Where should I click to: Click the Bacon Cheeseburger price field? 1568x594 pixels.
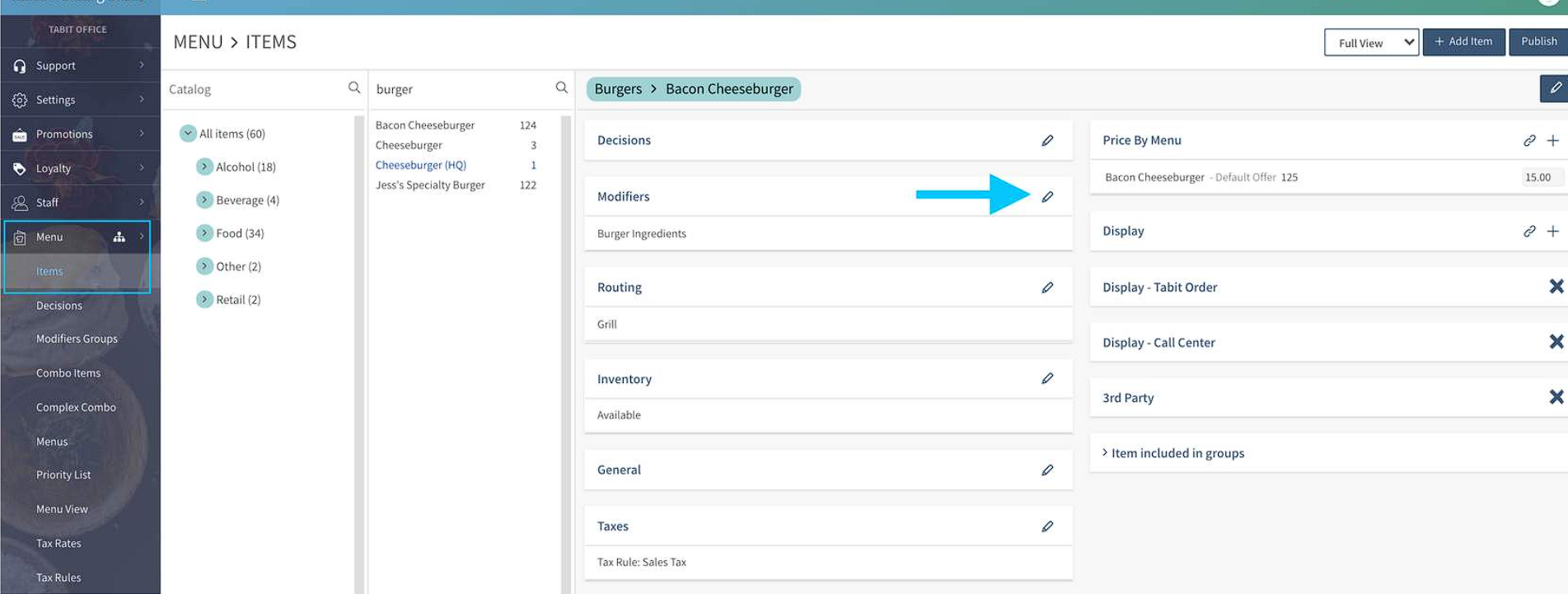[1539, 177]
